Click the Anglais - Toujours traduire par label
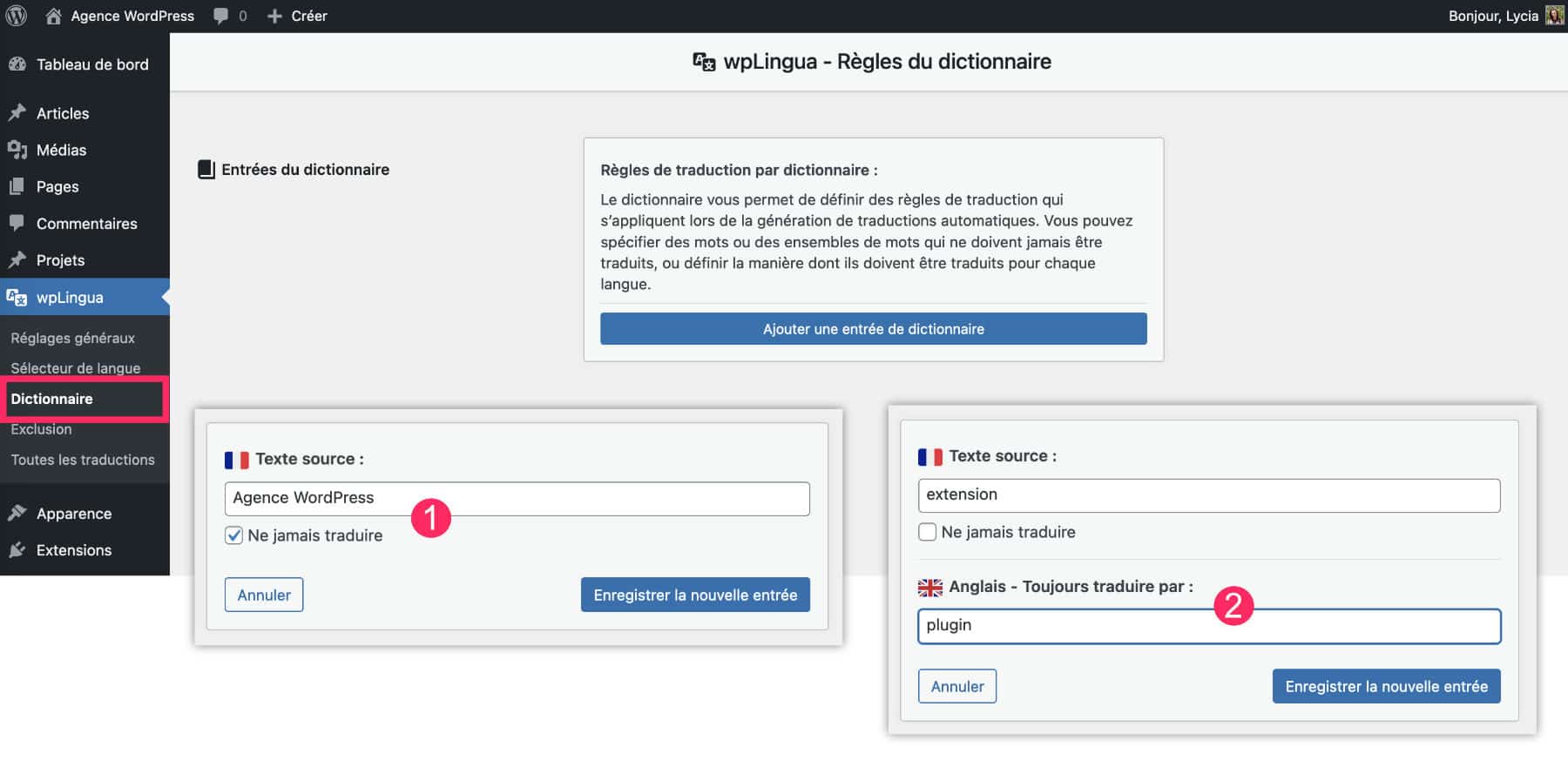 click(x=1071, y=587)
